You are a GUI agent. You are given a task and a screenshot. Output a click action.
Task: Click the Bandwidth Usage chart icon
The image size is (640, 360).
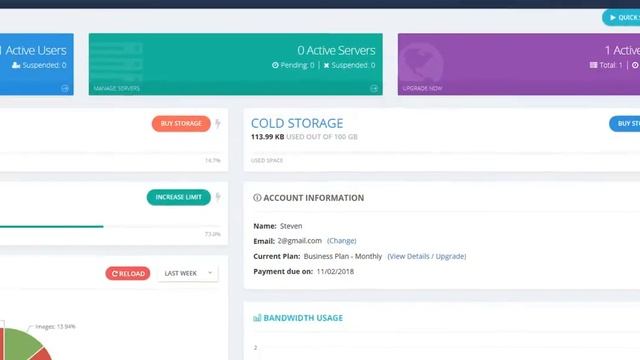point(257,318)
